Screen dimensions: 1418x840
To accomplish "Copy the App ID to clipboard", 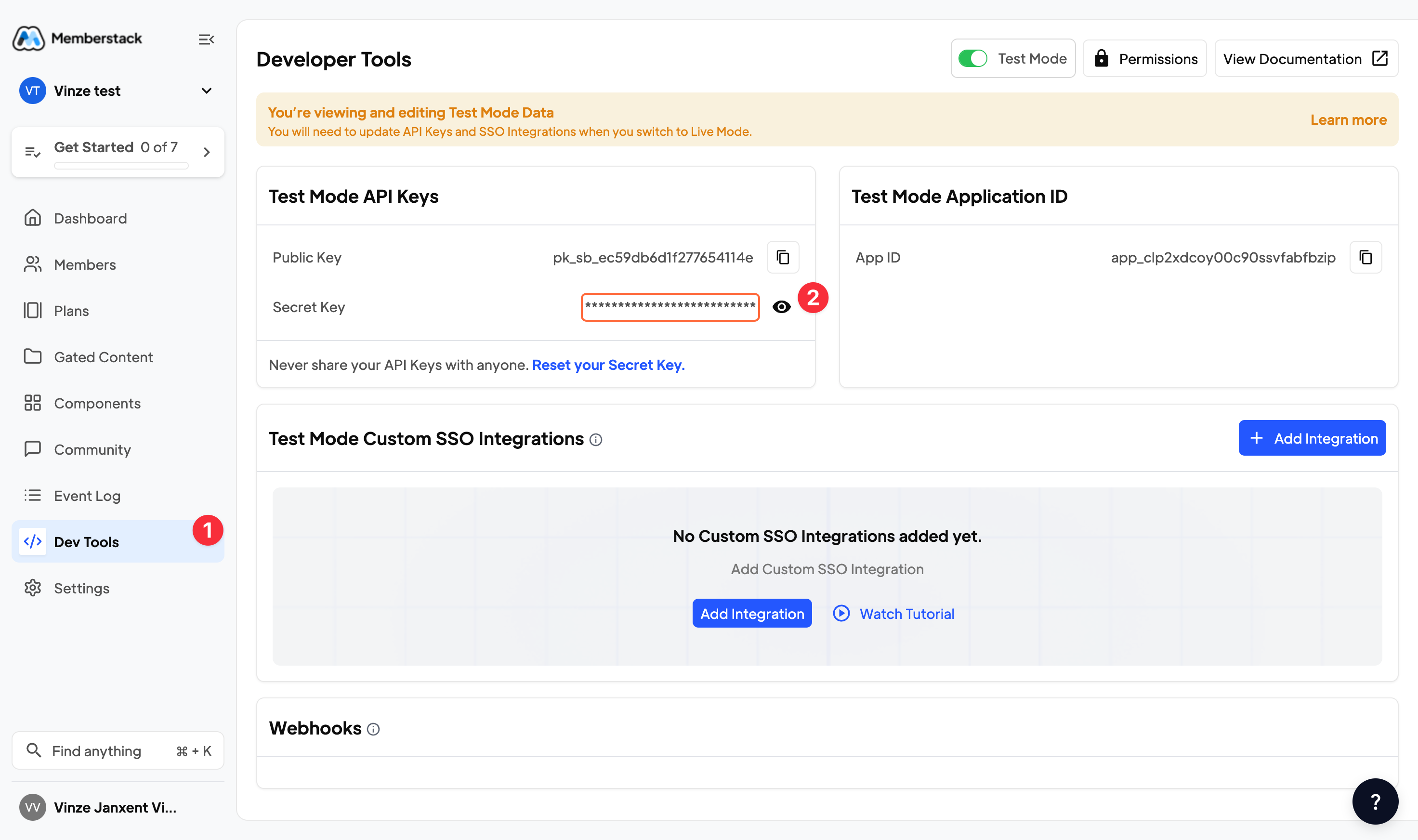I will [x=1365, y=258].
